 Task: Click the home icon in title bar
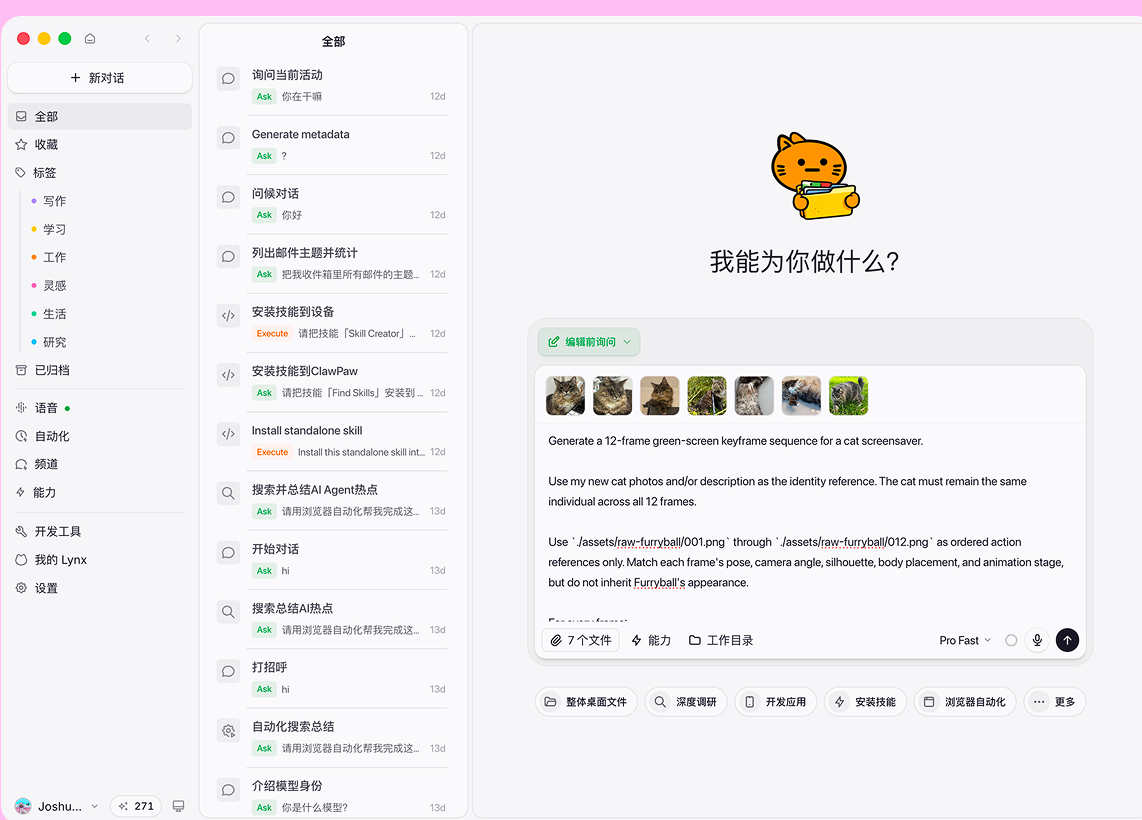pos(90,39)
